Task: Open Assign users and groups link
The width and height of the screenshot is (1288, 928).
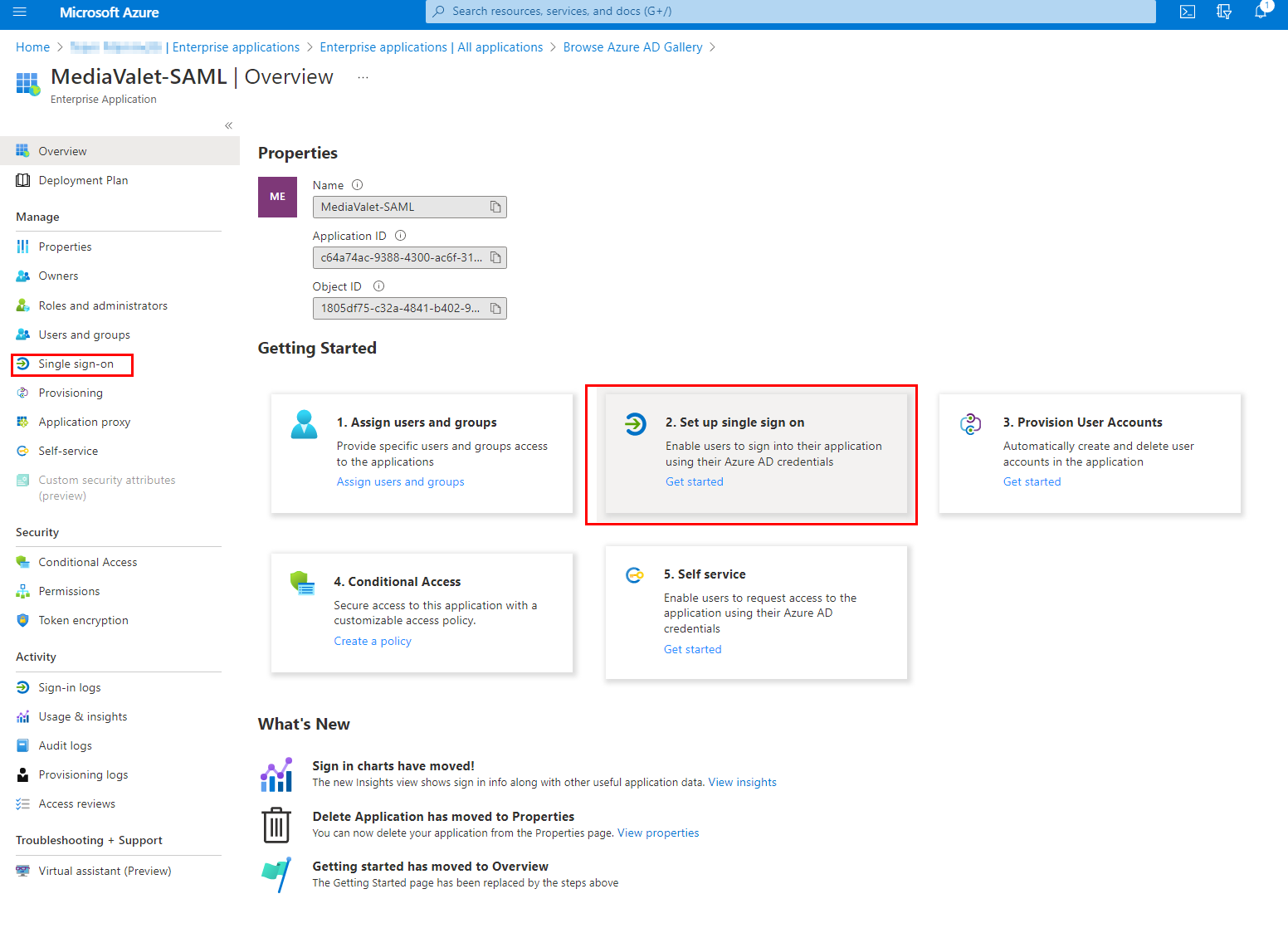Action: coord(400,481)
